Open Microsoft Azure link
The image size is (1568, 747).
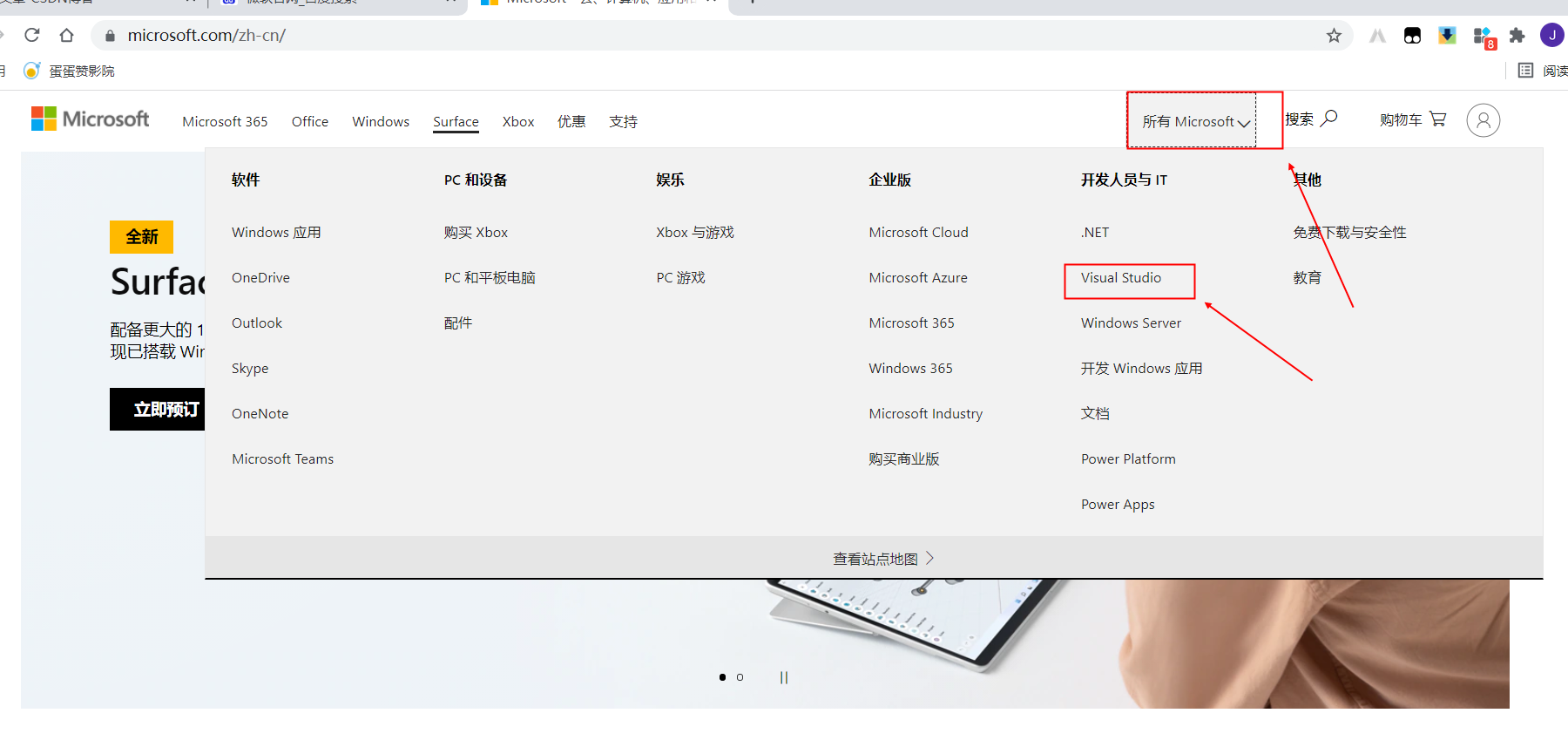point(918,277)
